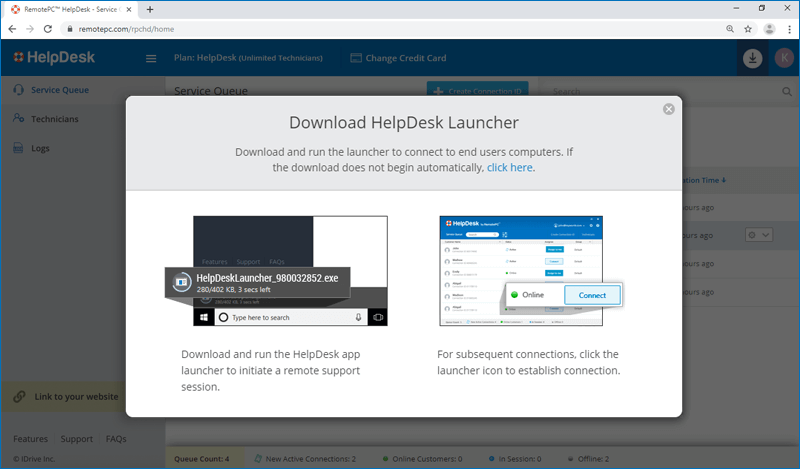Expand the gear settings dropdown in row

click(x=759, y=234)
